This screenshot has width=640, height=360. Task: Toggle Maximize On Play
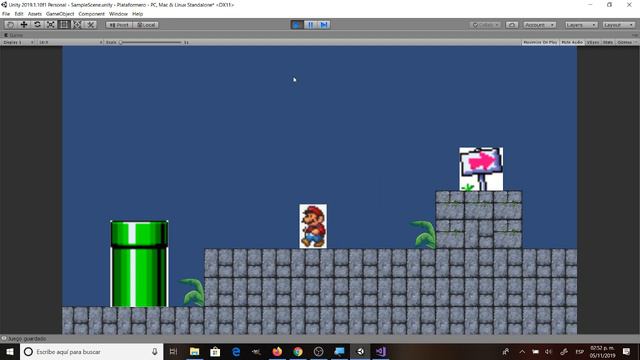point(540,42)
